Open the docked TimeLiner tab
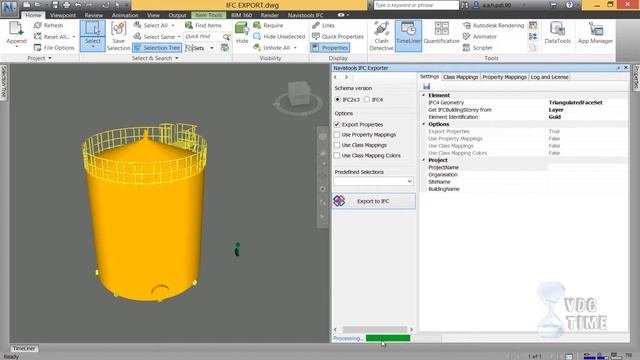640x360 pixels. [24, 348]
